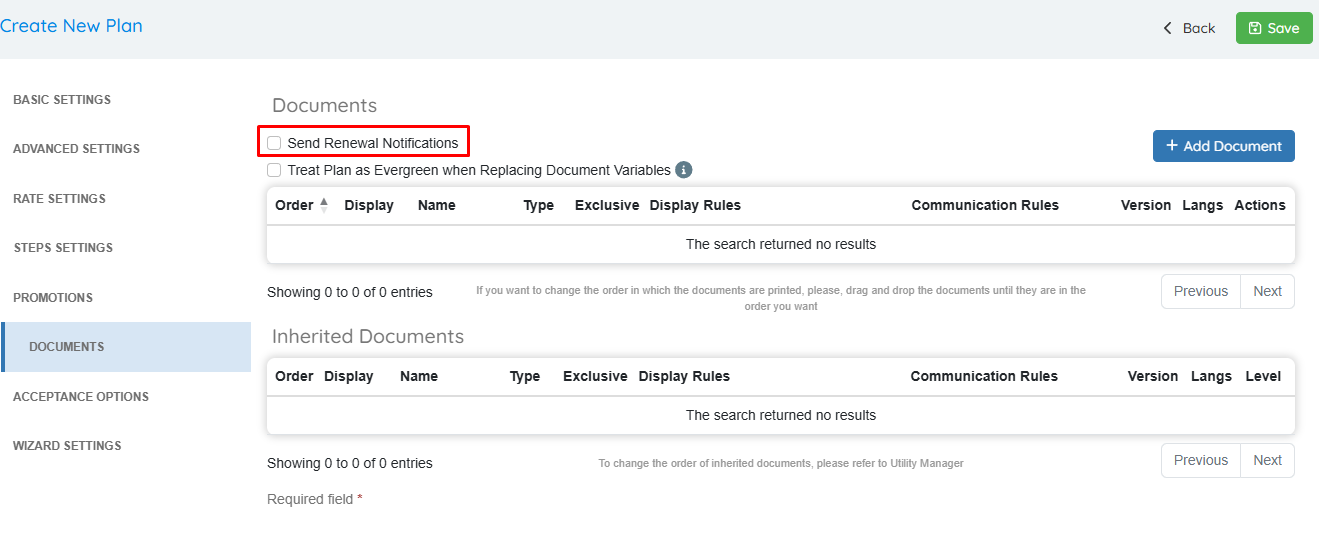Viewport: 1319px width, 533px height.
Task: Save the new plan
Action: point(1273,28)
